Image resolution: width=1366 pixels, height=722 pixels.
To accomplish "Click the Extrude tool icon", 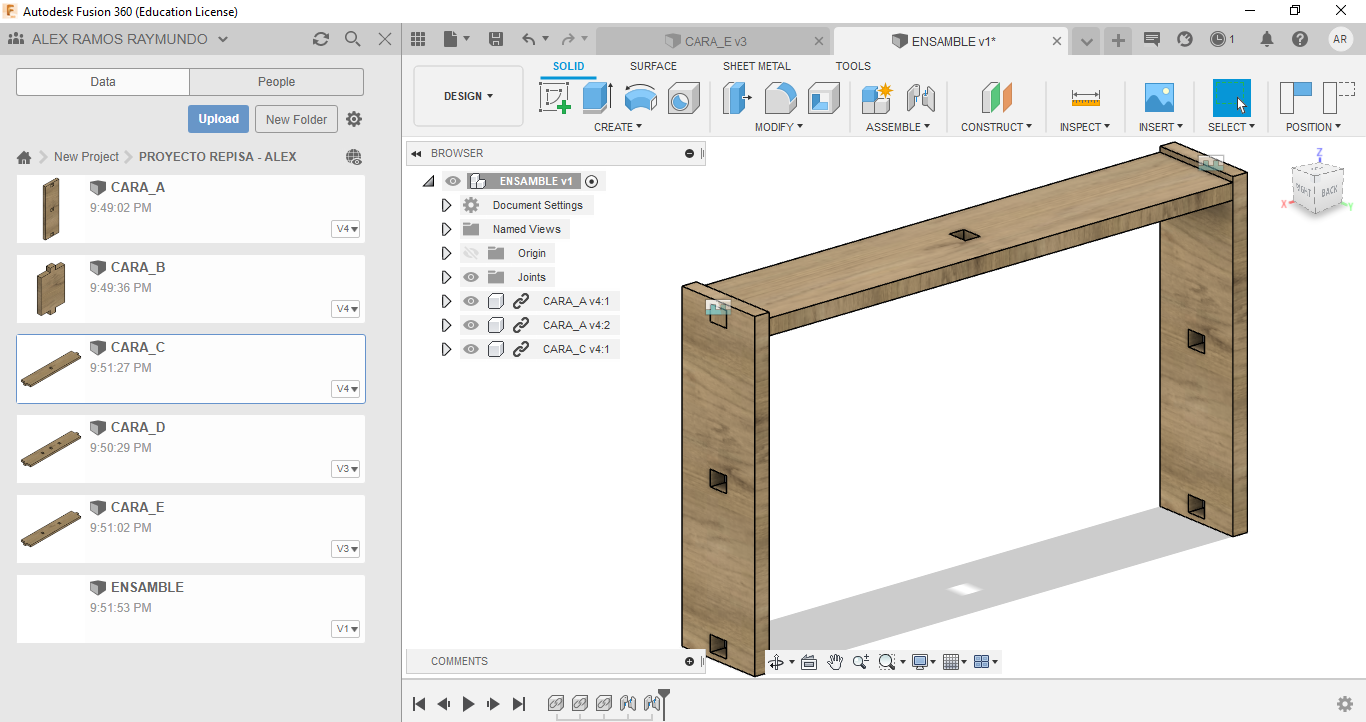I will pos(597,98).
